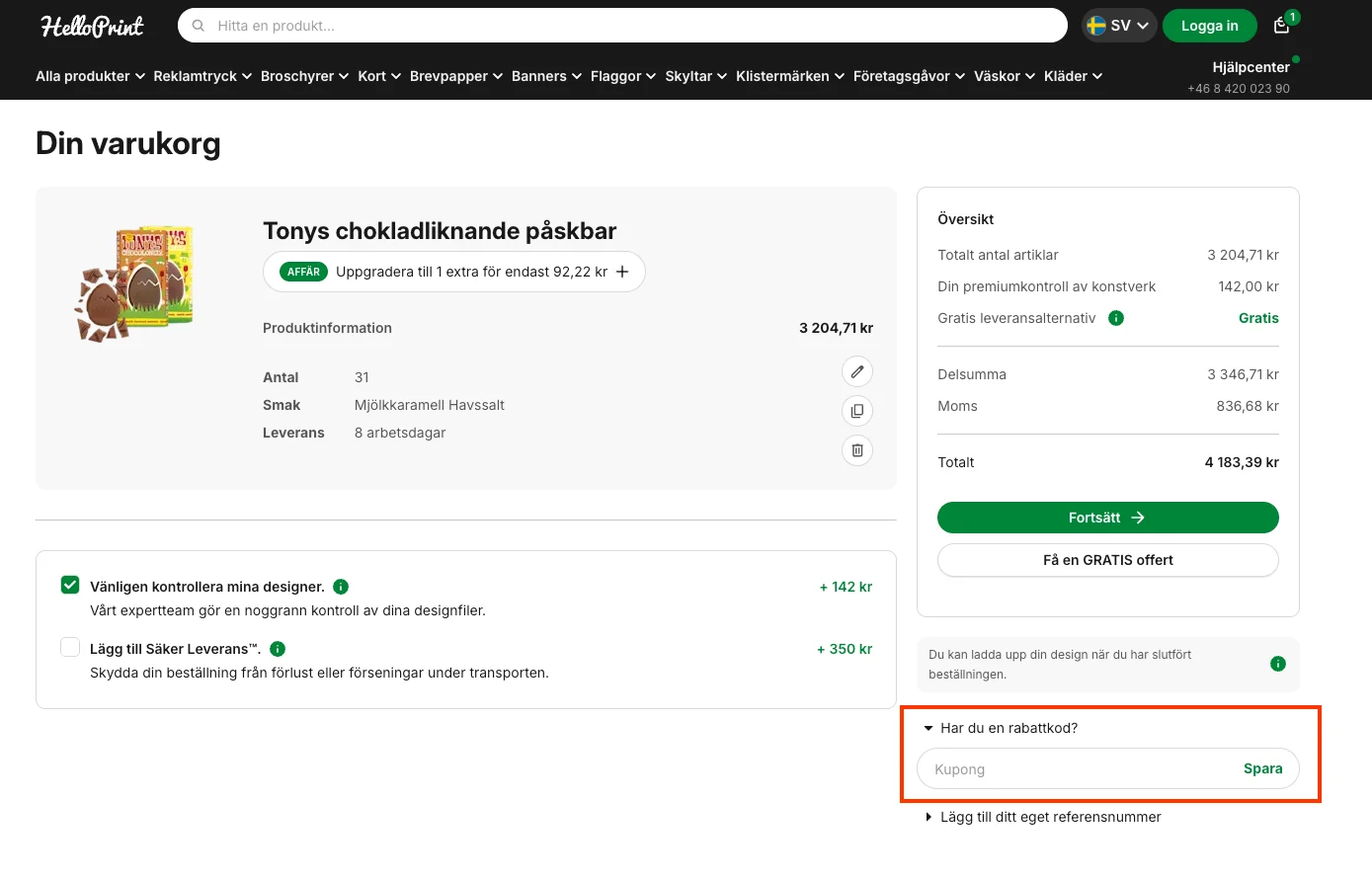Show info icon next to design check option
The height and width of the screenshot is (882, 1372).
tap(341, 587)
